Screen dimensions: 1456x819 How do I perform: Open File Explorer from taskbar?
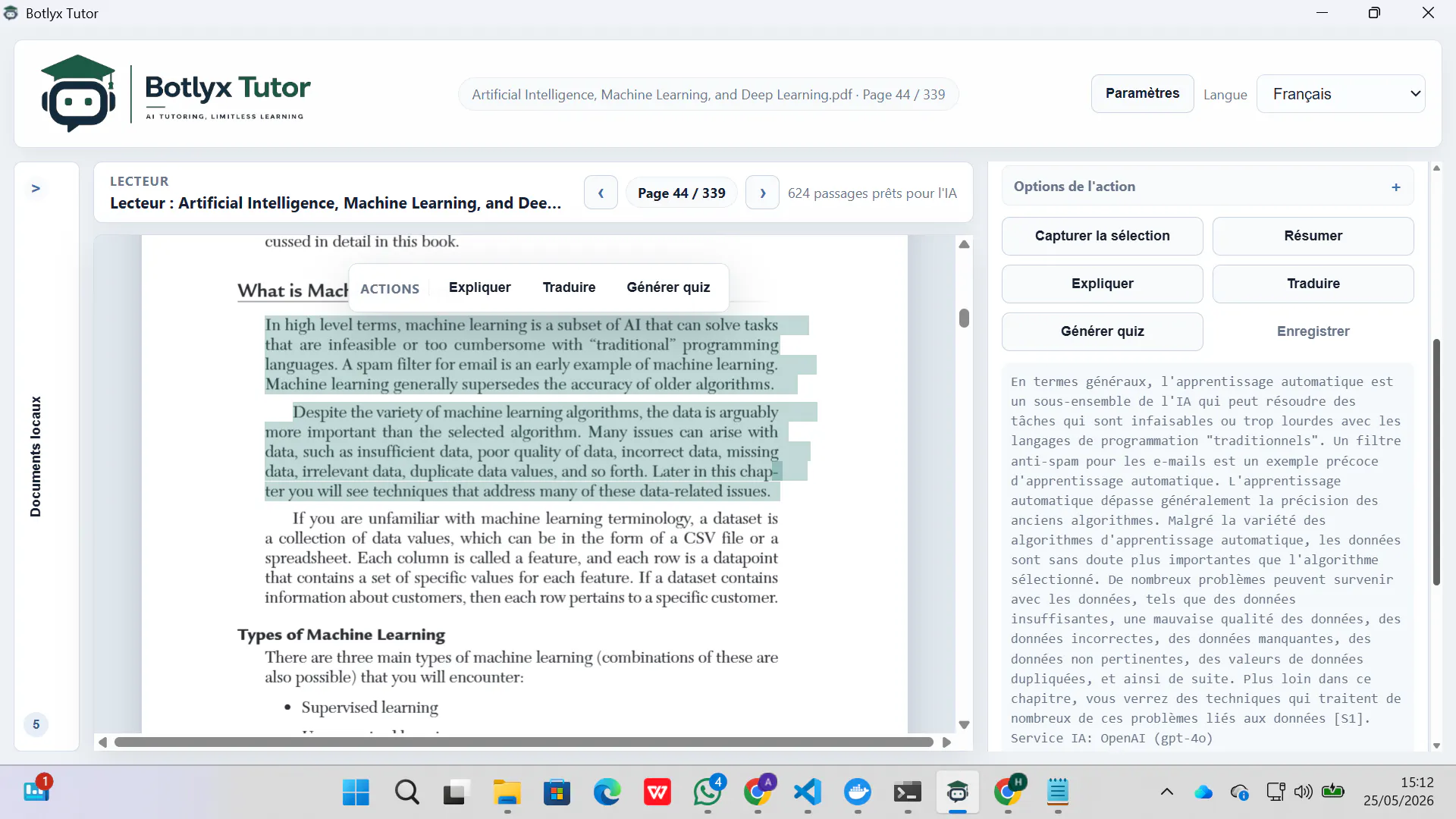(507, 792)
